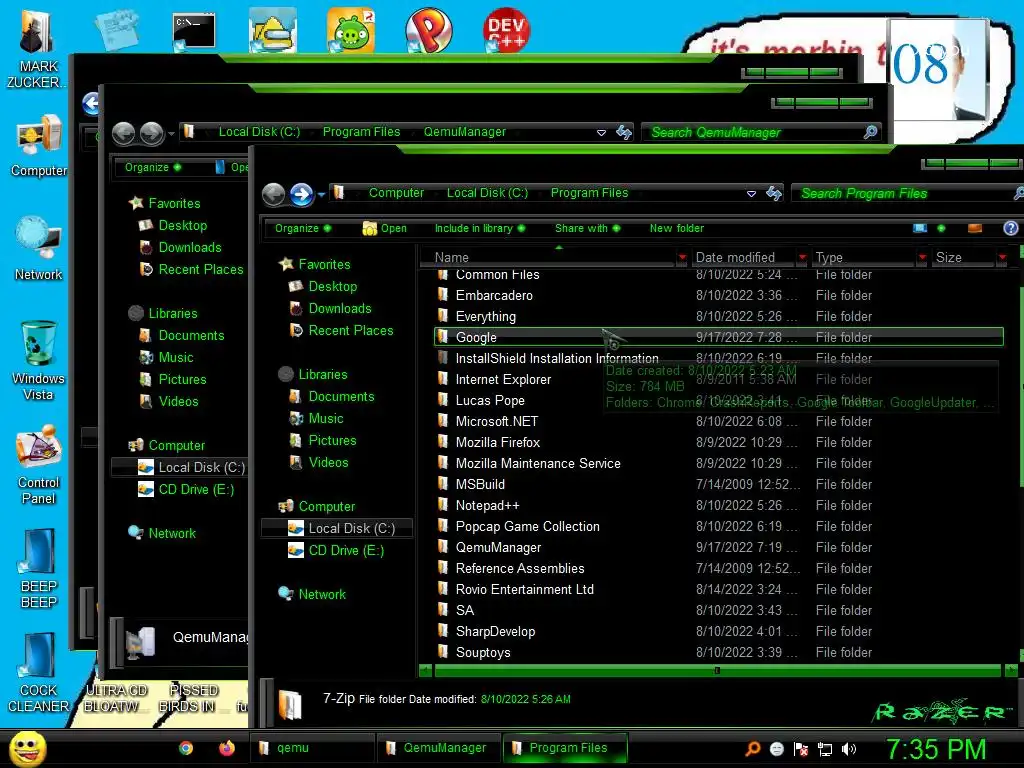Toggle the preview pane icon
Image resolution: width=1024 pixels, height=768 pixels.
point(975,228)
